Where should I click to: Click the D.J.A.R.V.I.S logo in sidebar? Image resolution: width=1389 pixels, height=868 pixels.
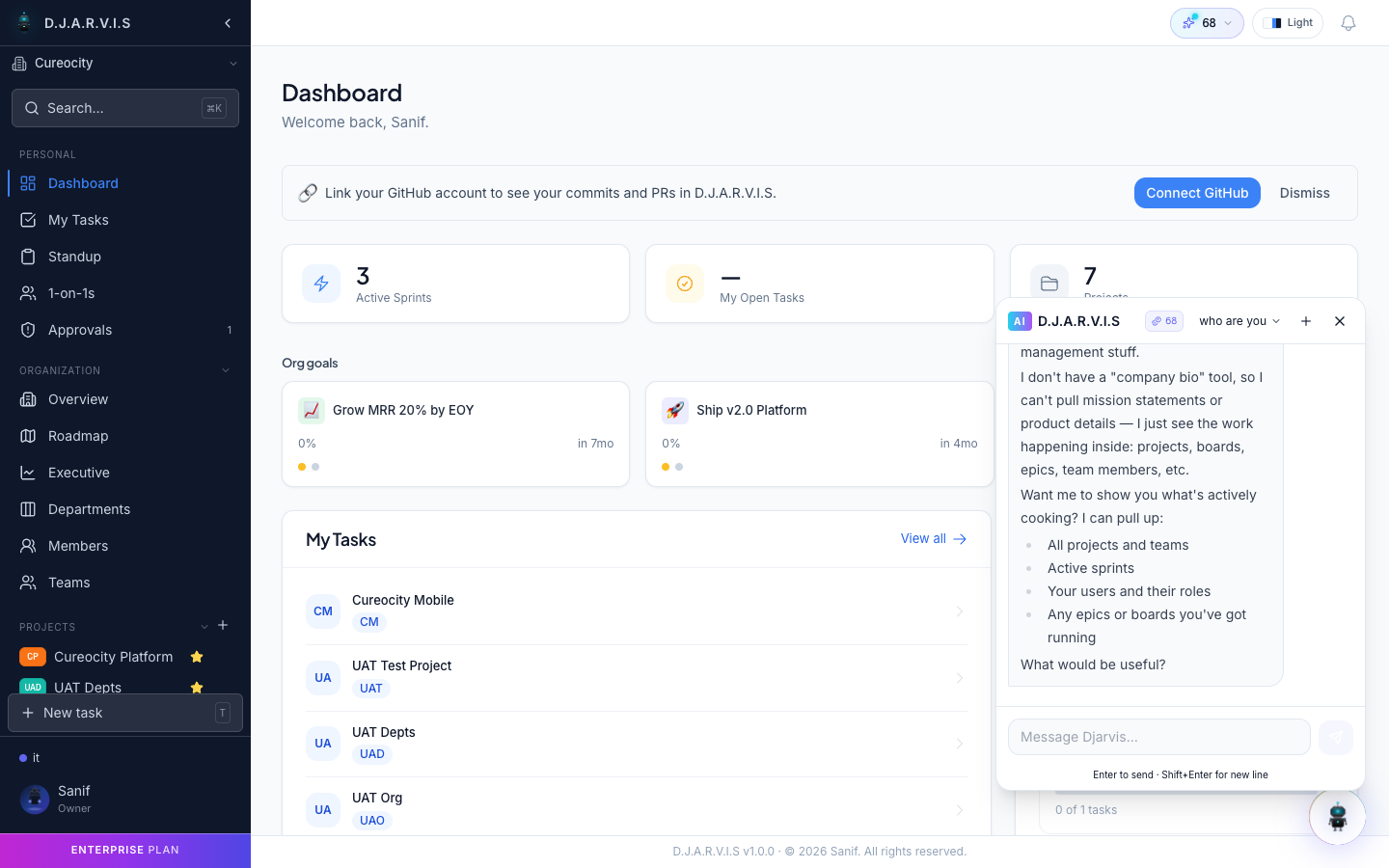pos(25,22)
